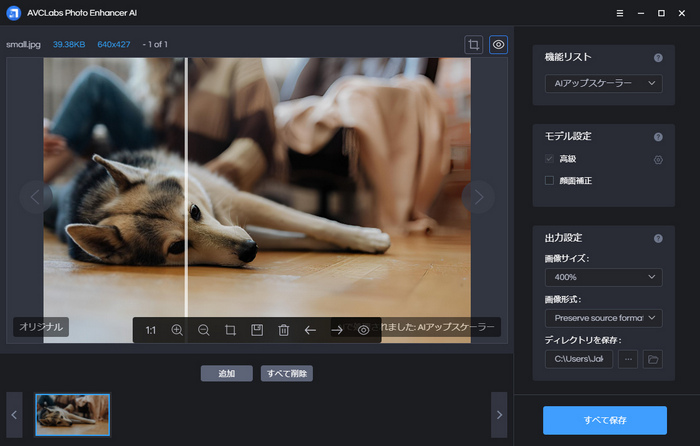Click the すべて保存 button

605,420
